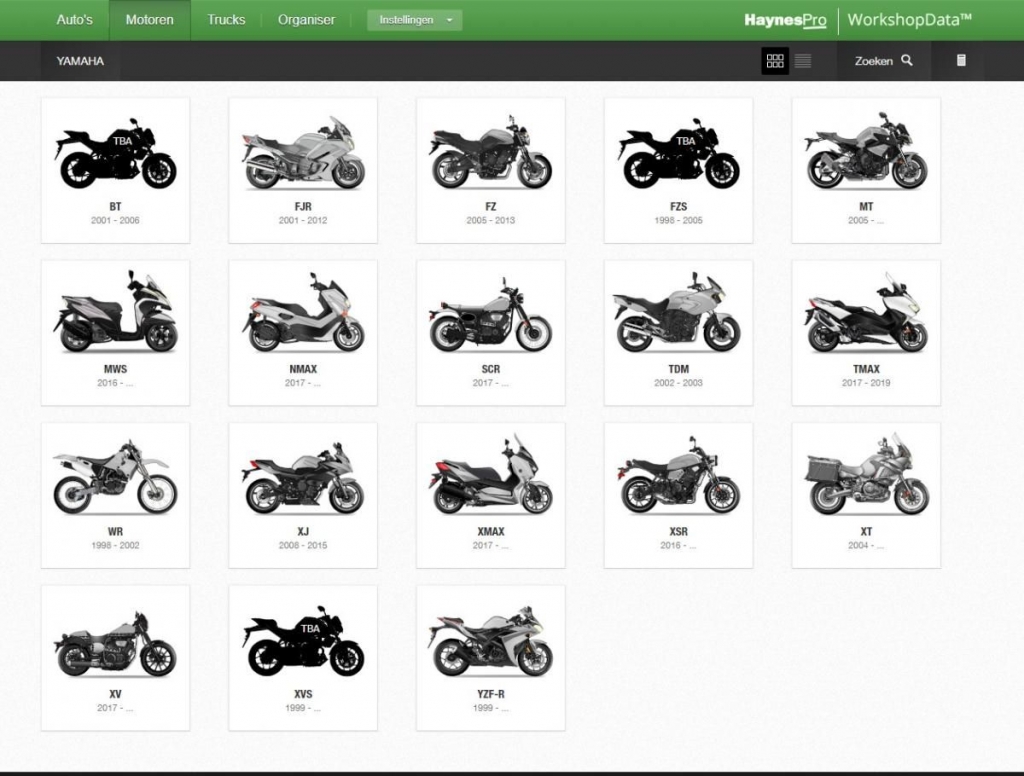Click the years 2005 - 2013 text
1024x776 pixels.
pyautogui.click(x=490, y=220)
